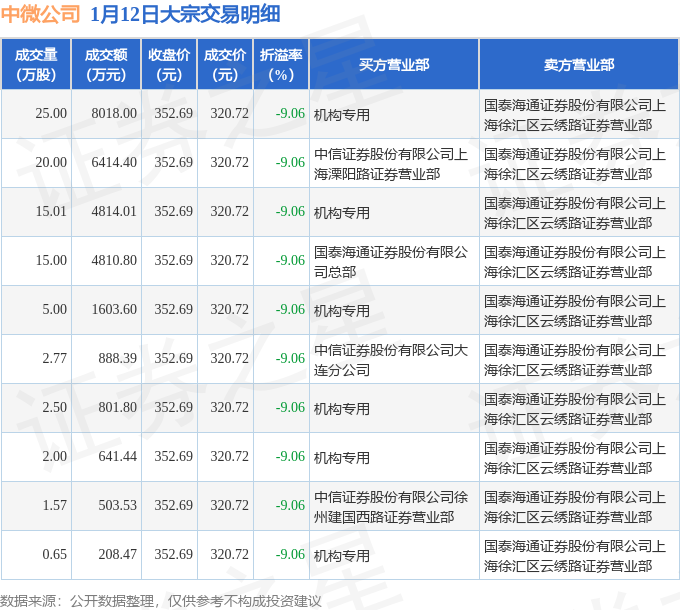
Task: Select the 折溢率(%) column header
Action: click(281, 65)
